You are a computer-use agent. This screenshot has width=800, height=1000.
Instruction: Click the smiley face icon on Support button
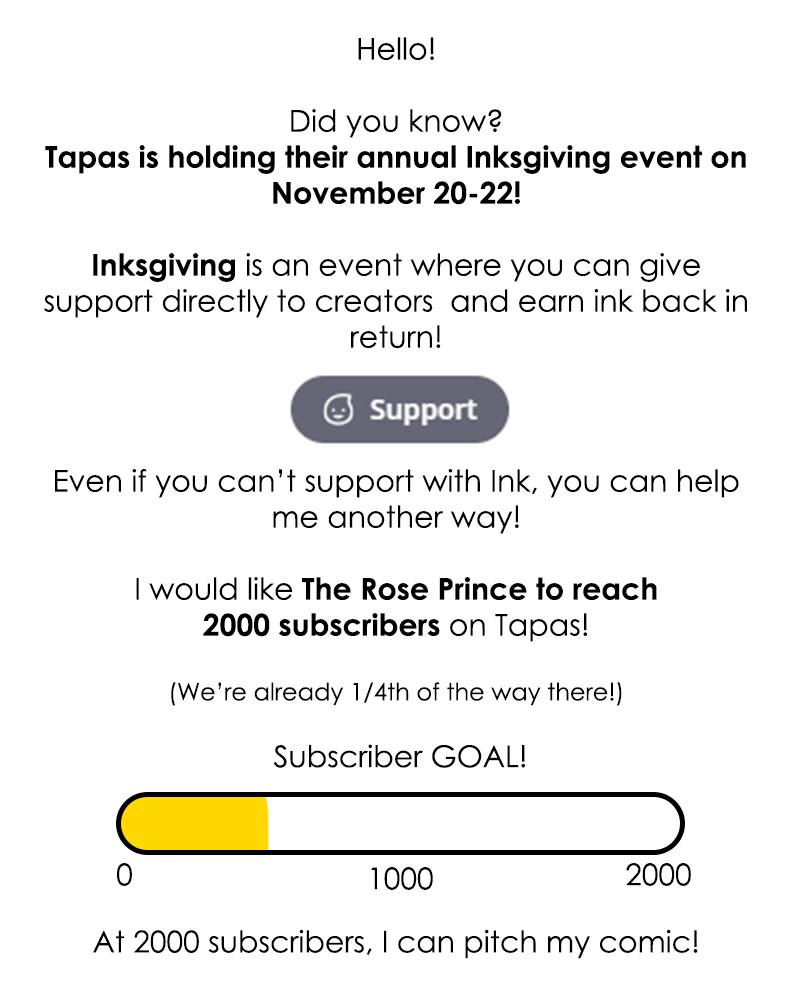click(x=339, y=410)
